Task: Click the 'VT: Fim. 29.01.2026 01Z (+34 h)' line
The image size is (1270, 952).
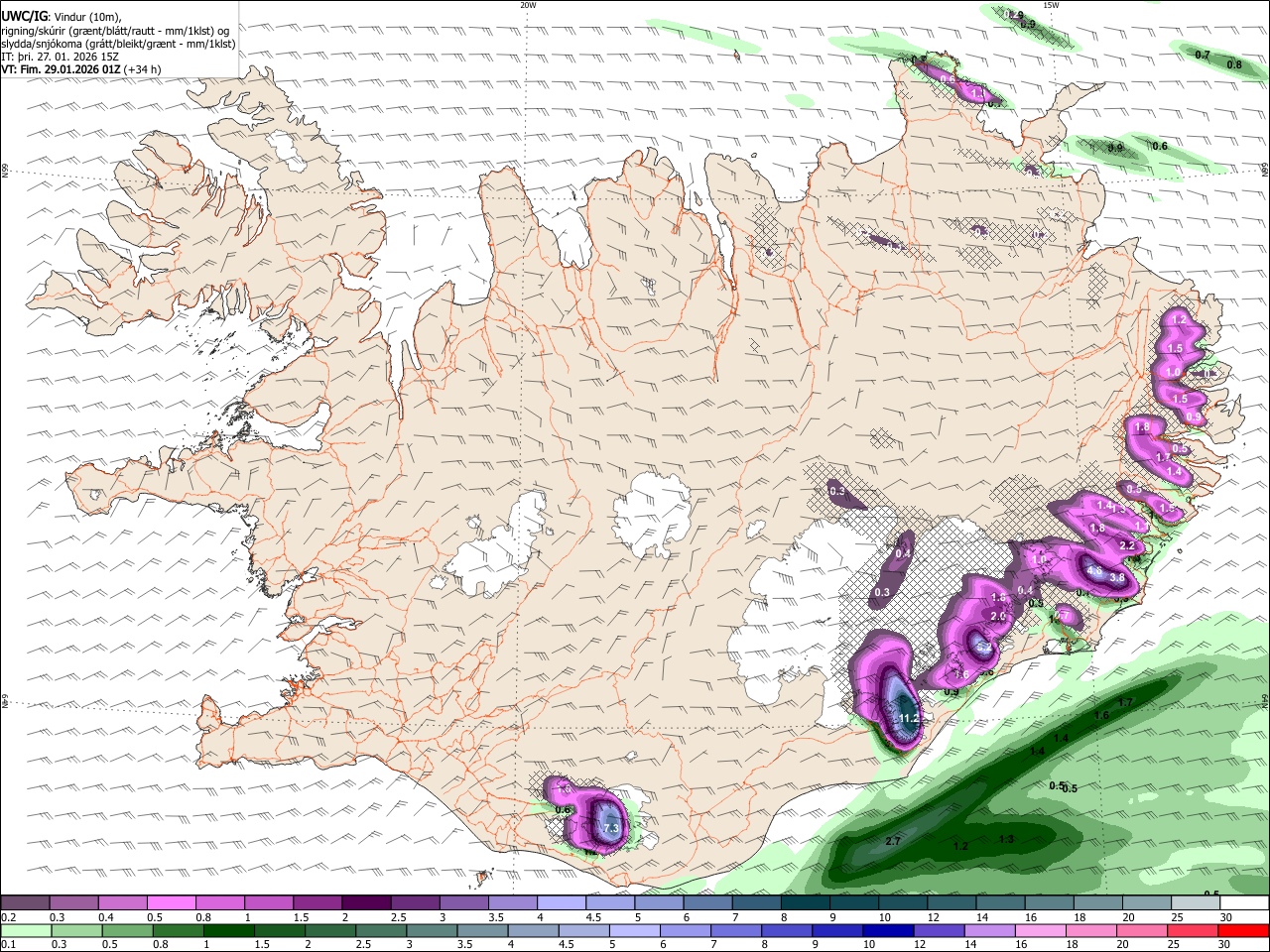Action: click(x=81, y=69)
